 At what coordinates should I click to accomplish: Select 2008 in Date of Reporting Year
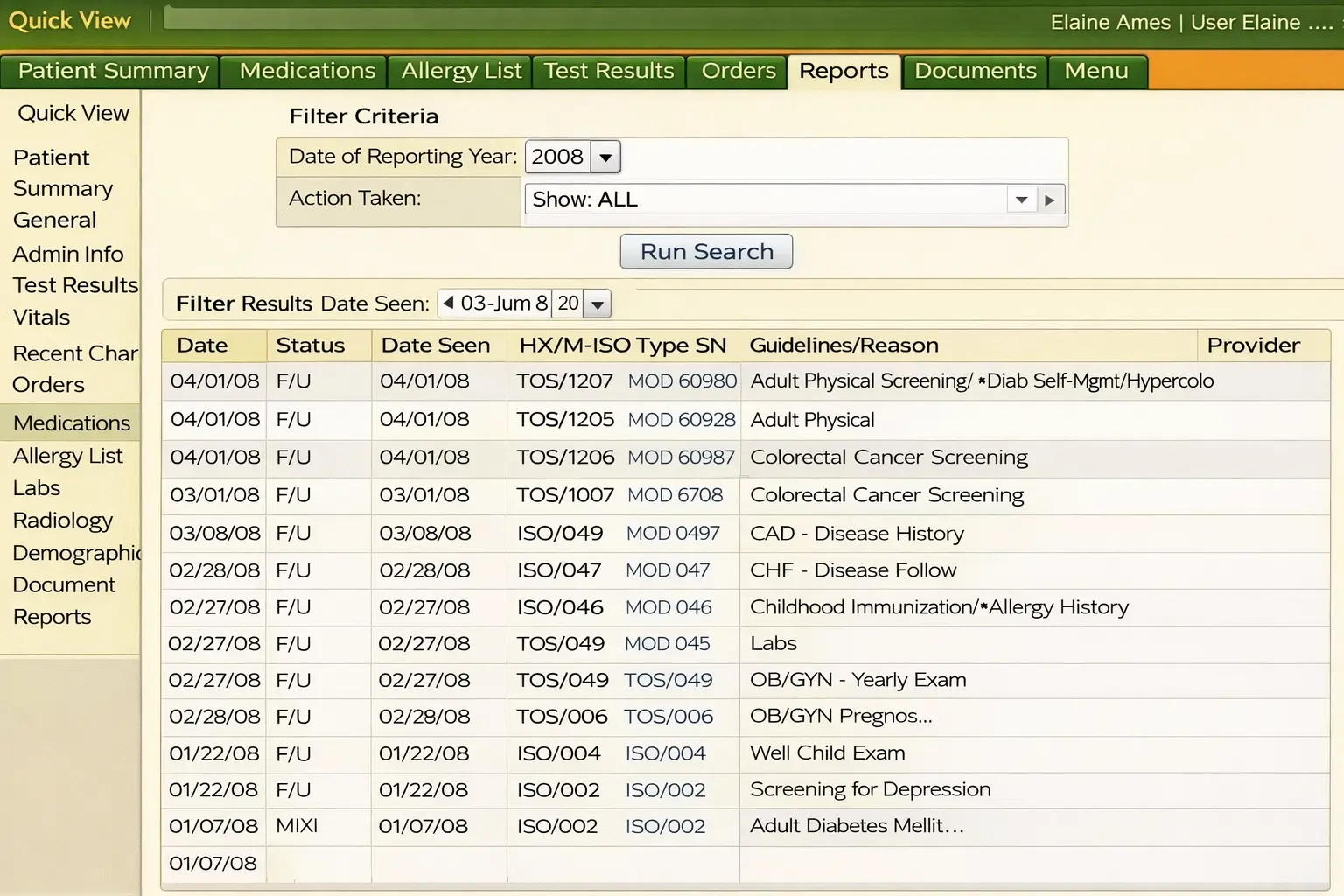[x=558, y=157]
